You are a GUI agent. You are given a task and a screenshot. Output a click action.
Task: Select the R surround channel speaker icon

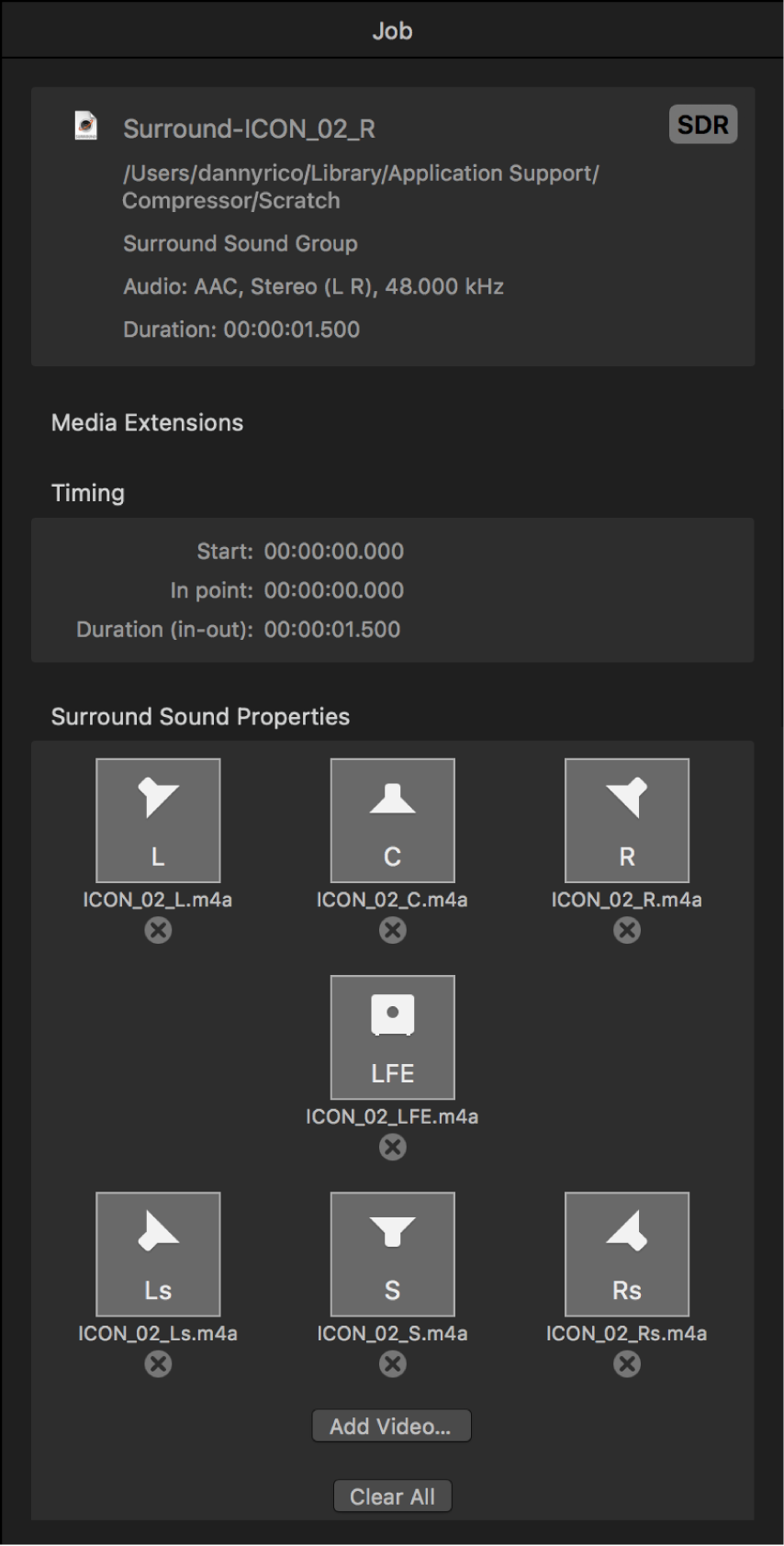pyautogui.click(x=626, y=820)
